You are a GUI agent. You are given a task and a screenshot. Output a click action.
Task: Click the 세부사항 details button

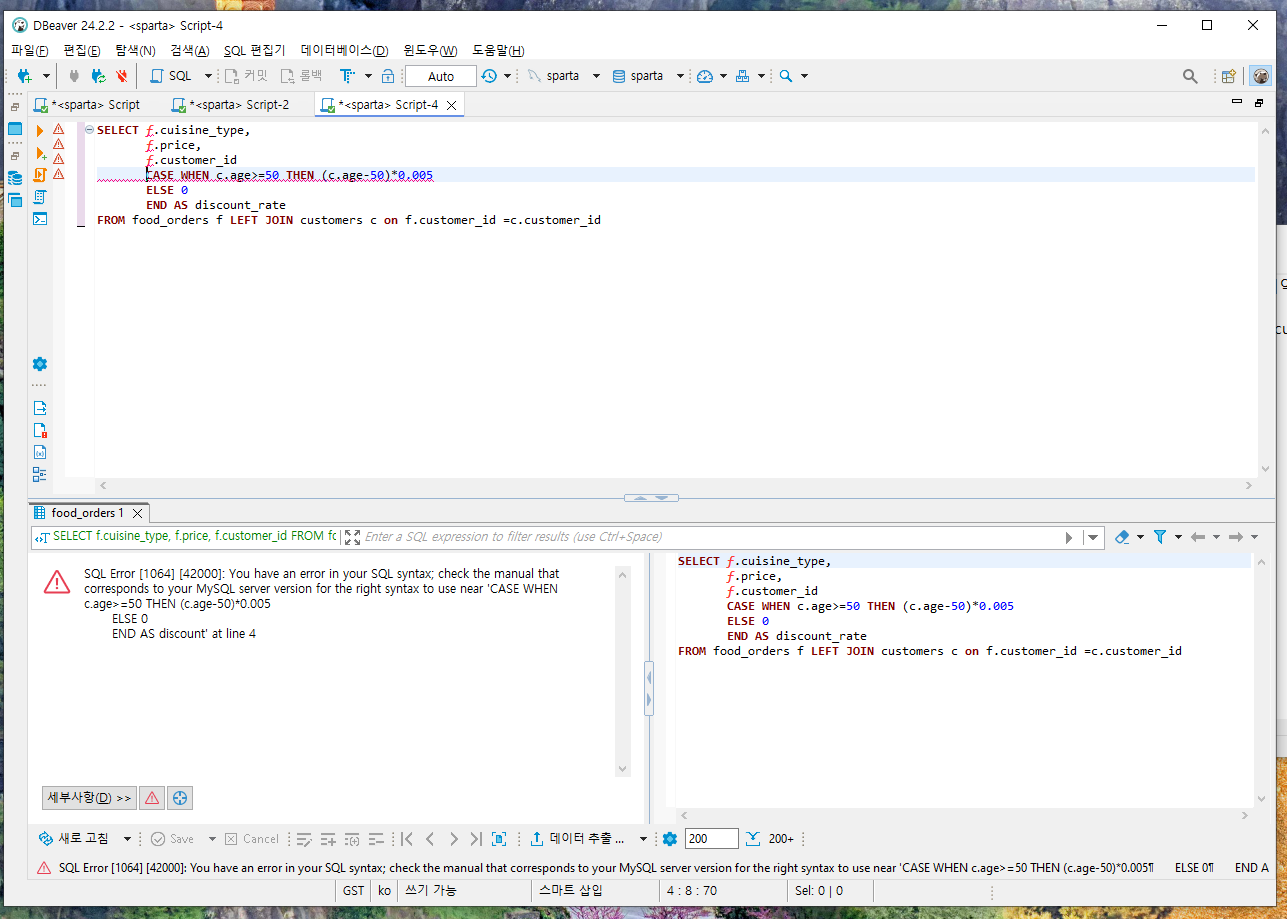pos(89,798)
